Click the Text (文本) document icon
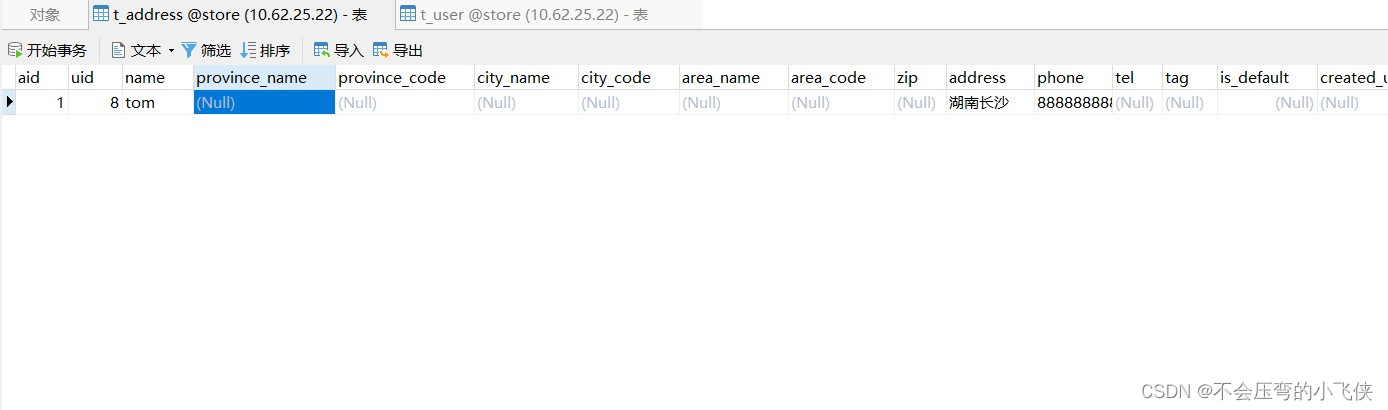This screenshot has width=1388, height=410. click(x=118, y=50)
